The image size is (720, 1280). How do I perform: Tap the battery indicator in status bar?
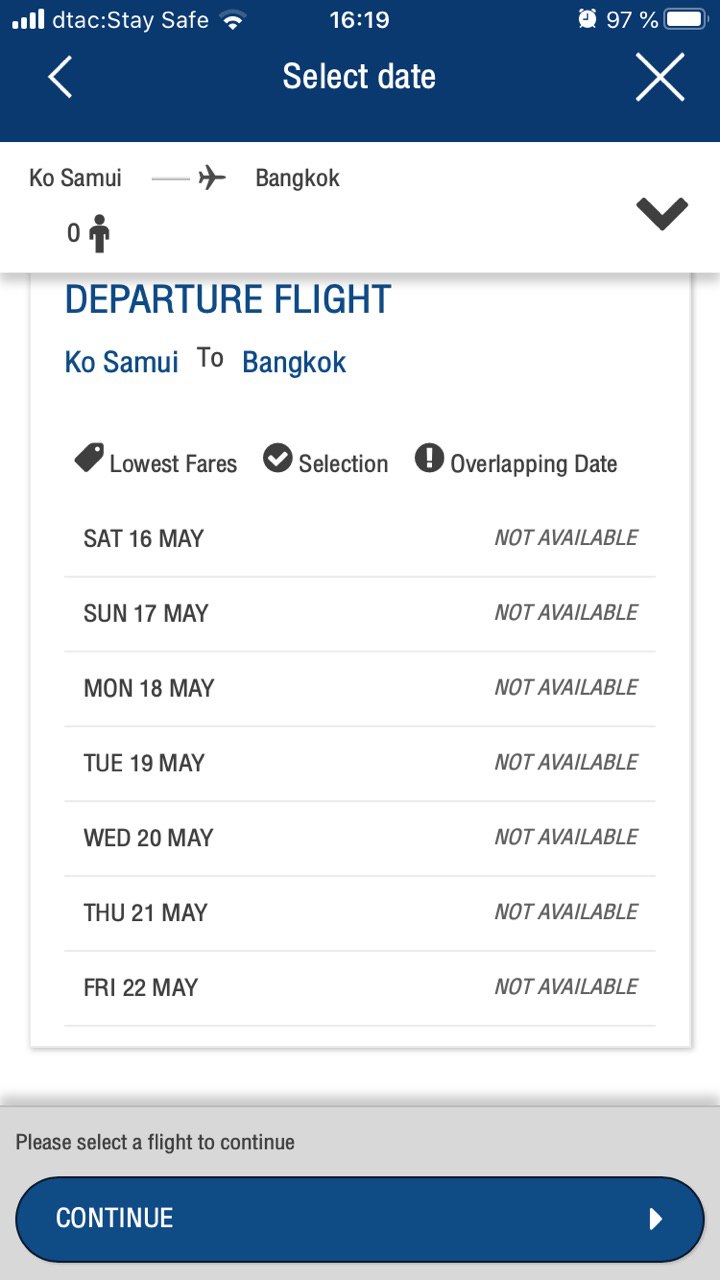click(686, 20)
